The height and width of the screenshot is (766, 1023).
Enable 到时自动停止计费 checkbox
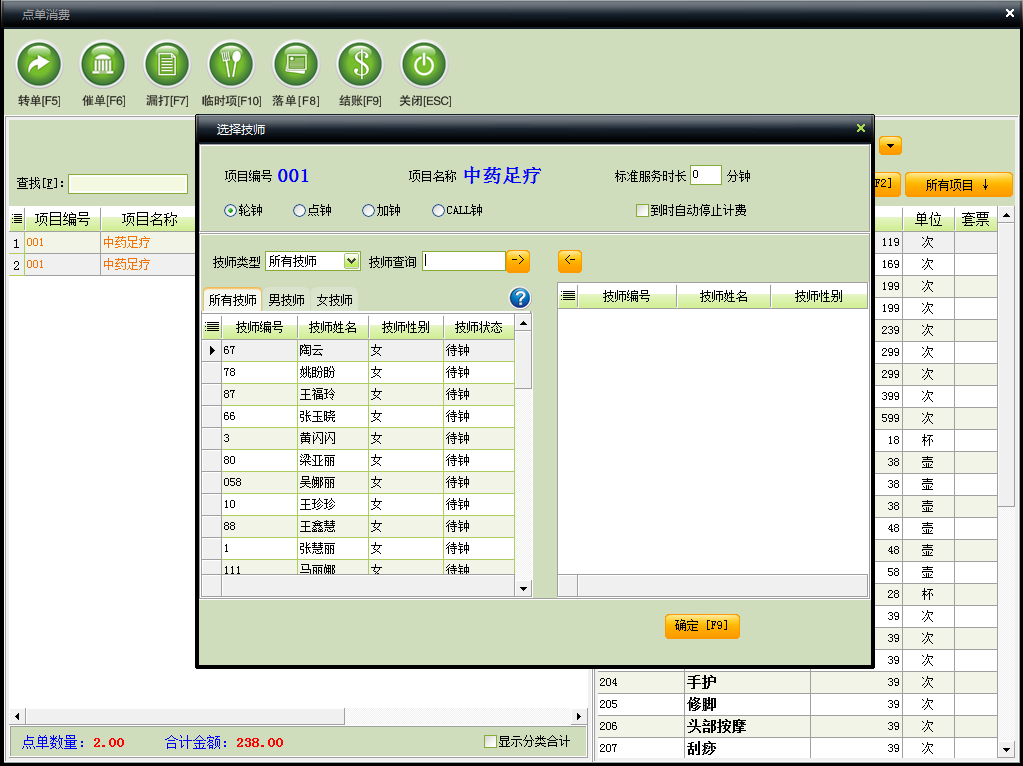[x=643, y=211]
